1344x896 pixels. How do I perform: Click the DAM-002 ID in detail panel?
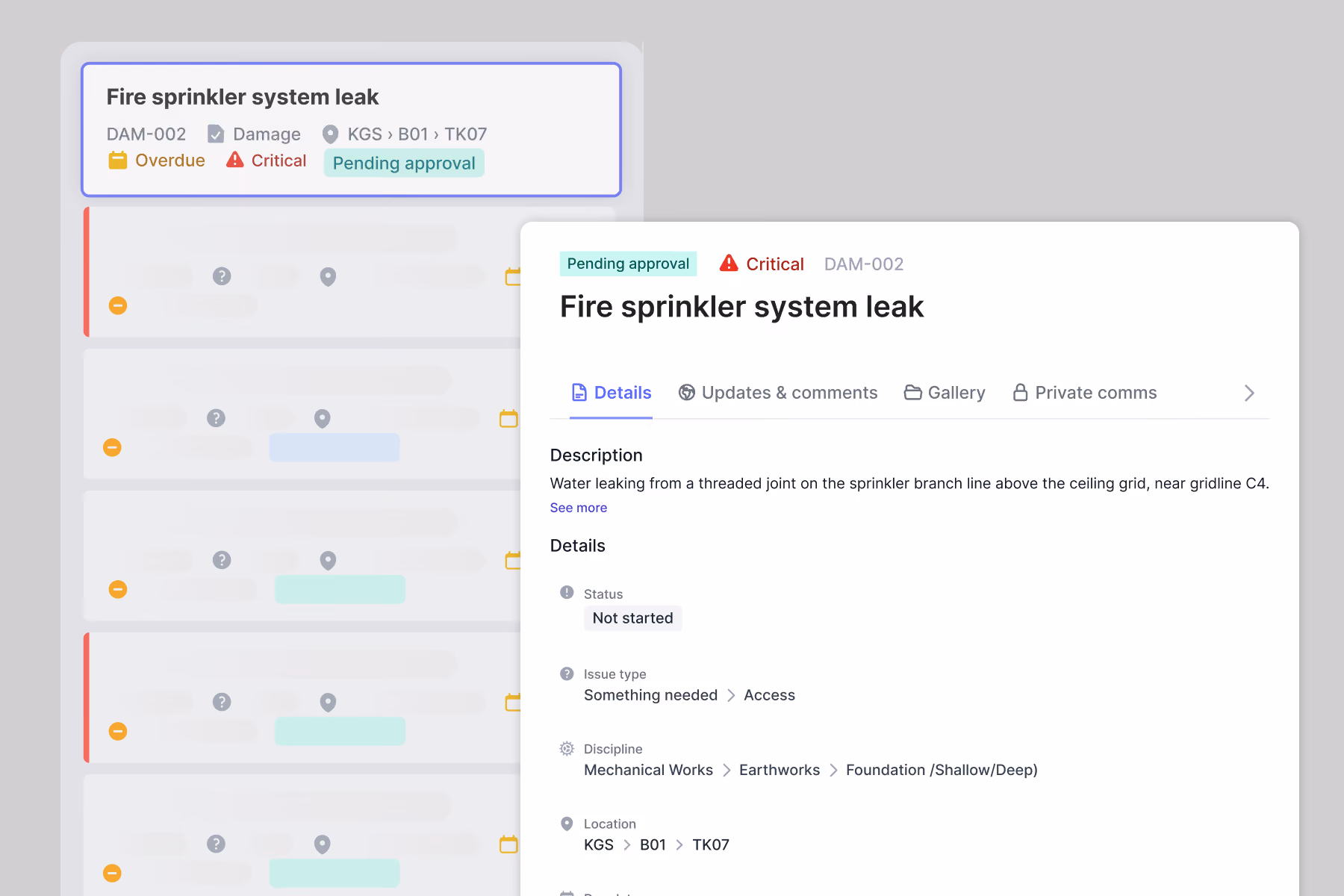(864, 264)
